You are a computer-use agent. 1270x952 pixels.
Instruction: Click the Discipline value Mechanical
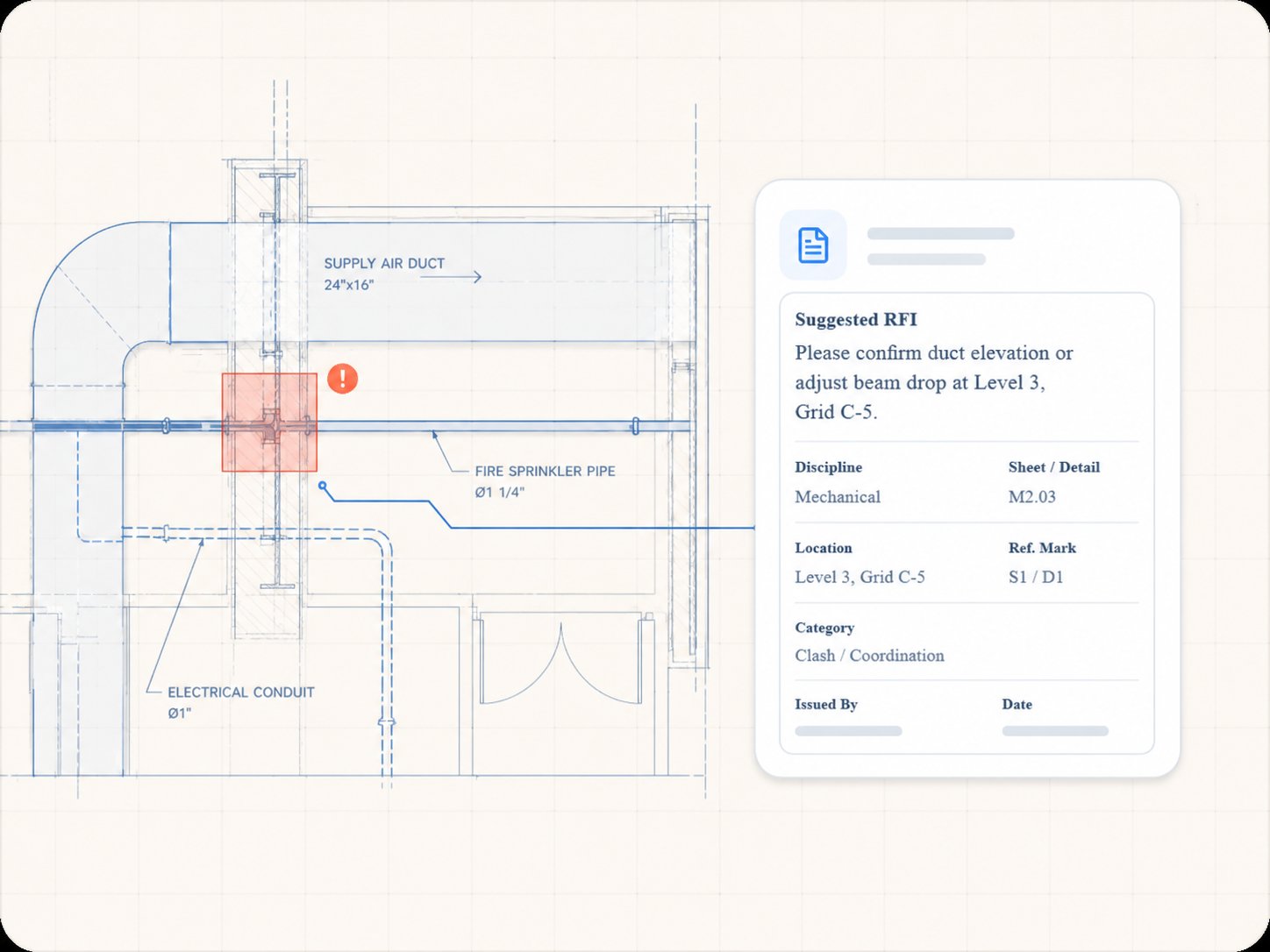(838, 497)
